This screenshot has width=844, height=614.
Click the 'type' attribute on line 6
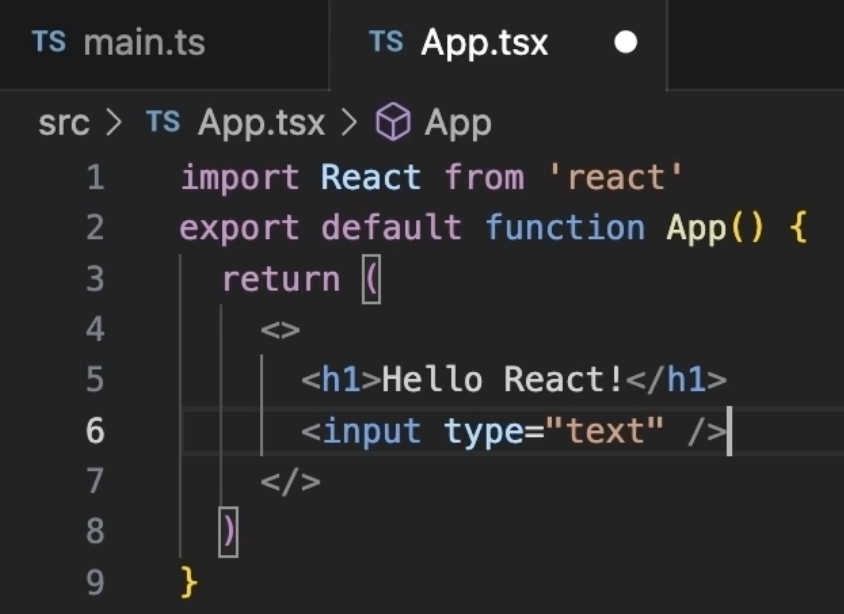point(484,433)
